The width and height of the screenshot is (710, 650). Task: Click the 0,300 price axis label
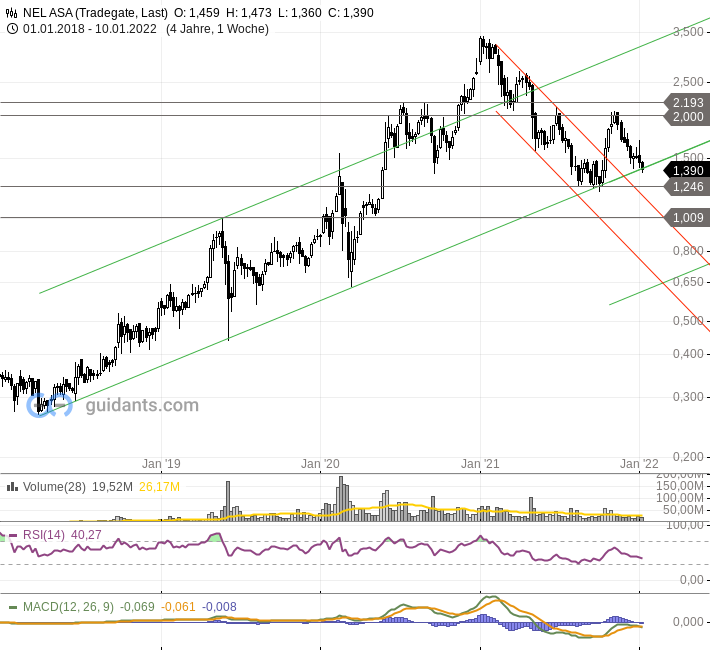pyautogui.click(x=688, y=397)
